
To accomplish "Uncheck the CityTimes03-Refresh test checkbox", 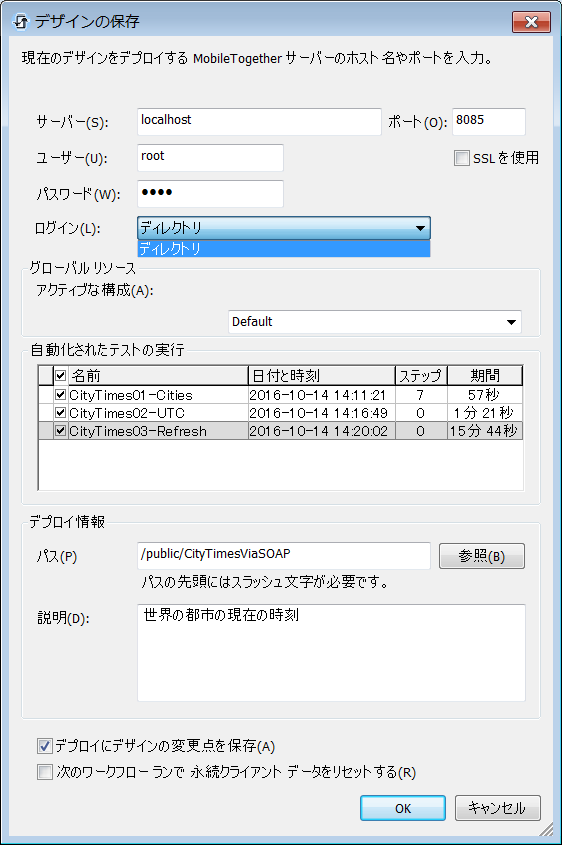I will click(60, 431).
